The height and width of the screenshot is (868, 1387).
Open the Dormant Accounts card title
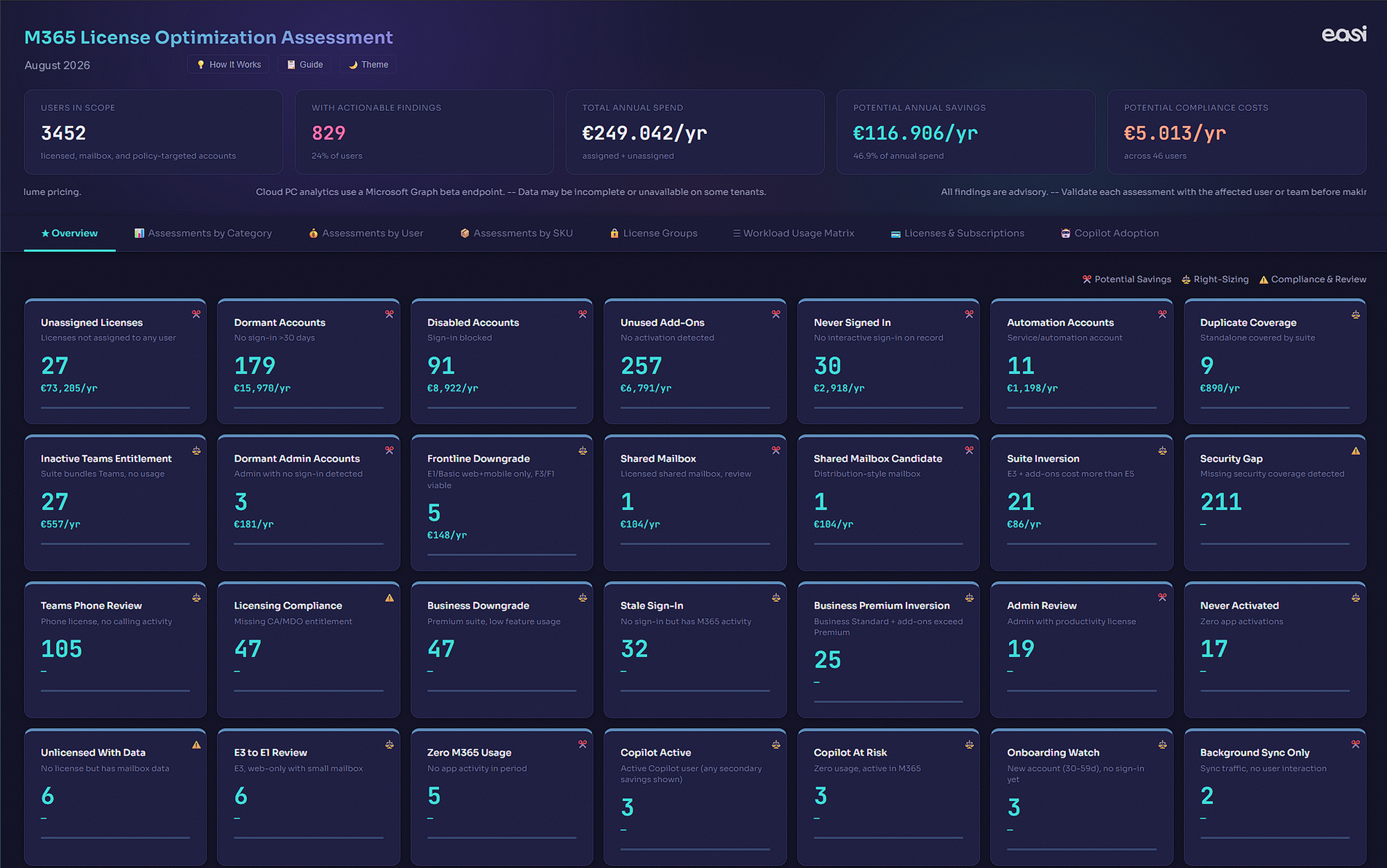point(279,322)
